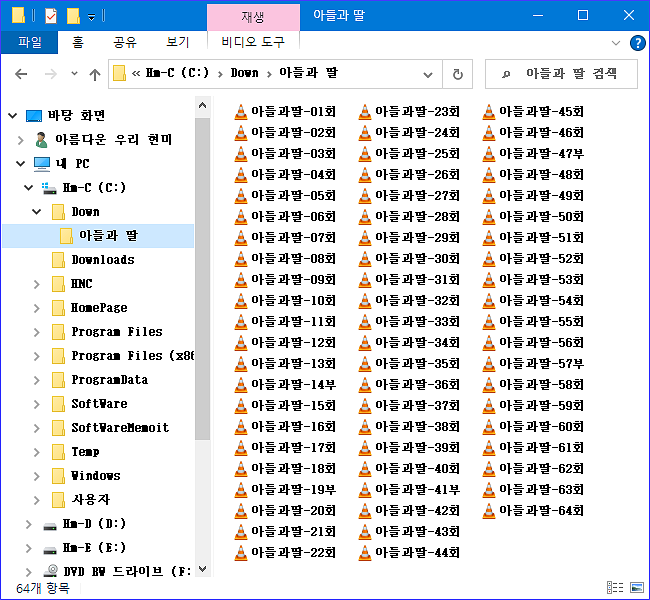Click the 내 PC computer icon
The height and width of the screenshot is (600, 650).
pyautogui.click(x=42, y=164)
